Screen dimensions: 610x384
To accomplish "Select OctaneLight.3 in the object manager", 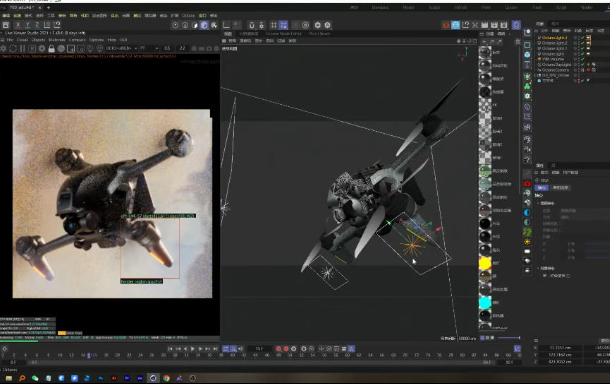I will [554, 38].
